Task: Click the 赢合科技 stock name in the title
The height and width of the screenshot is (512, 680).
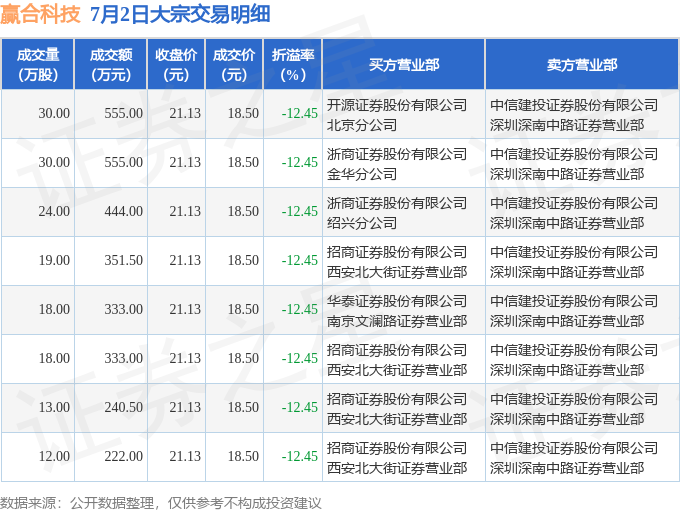Action: [x=40, y=13]
